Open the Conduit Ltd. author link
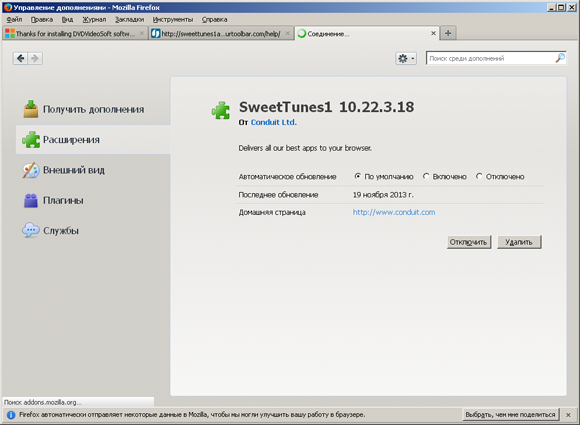The width and height of the screenshot is (580, 425). (274, 122)
